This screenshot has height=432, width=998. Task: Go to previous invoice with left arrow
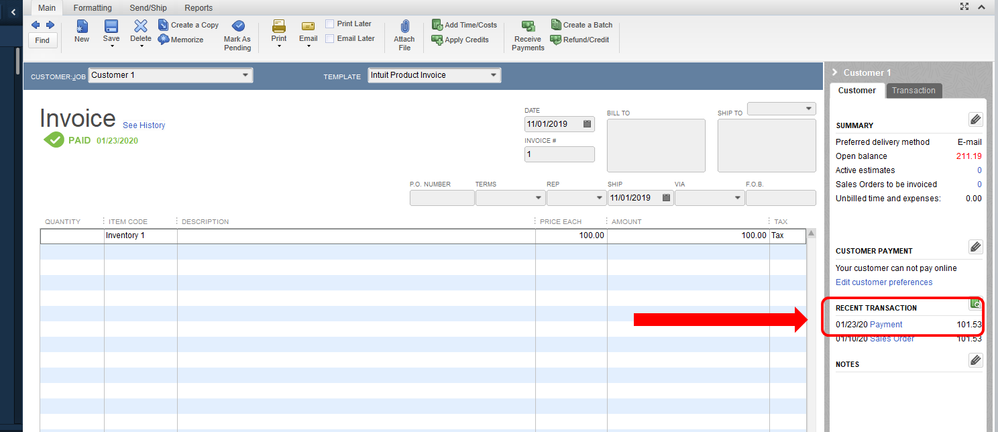tap(36, 25)
